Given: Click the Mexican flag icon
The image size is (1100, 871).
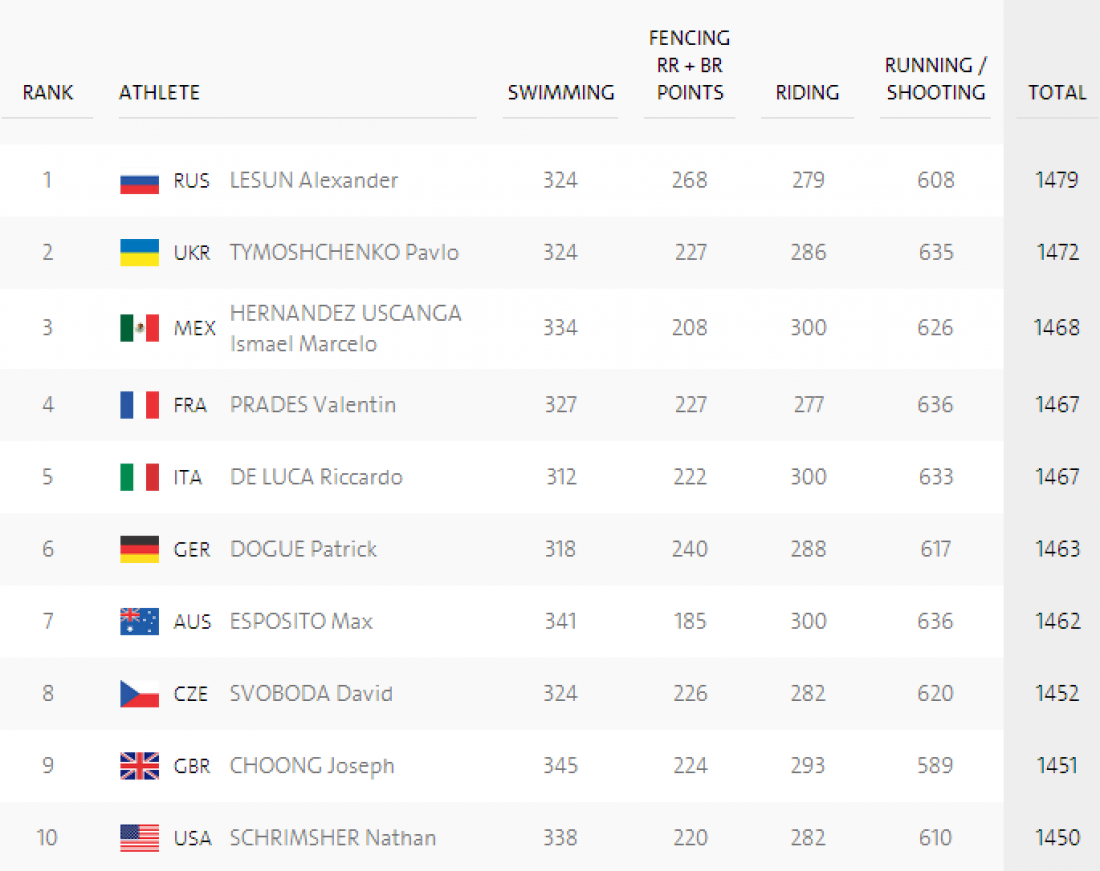Looking at the screenshot, I should coord(140,328).
